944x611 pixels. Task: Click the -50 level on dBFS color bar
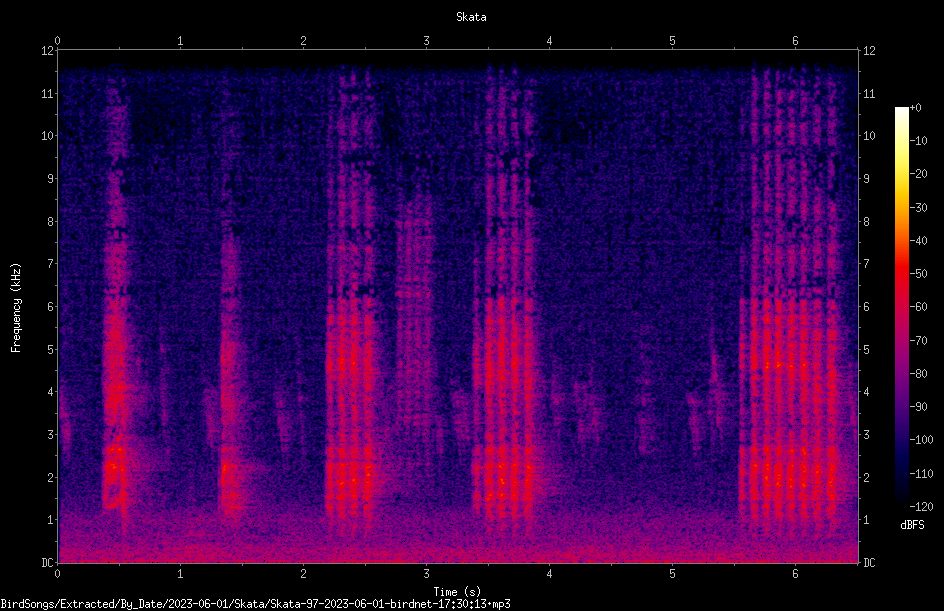919,273
